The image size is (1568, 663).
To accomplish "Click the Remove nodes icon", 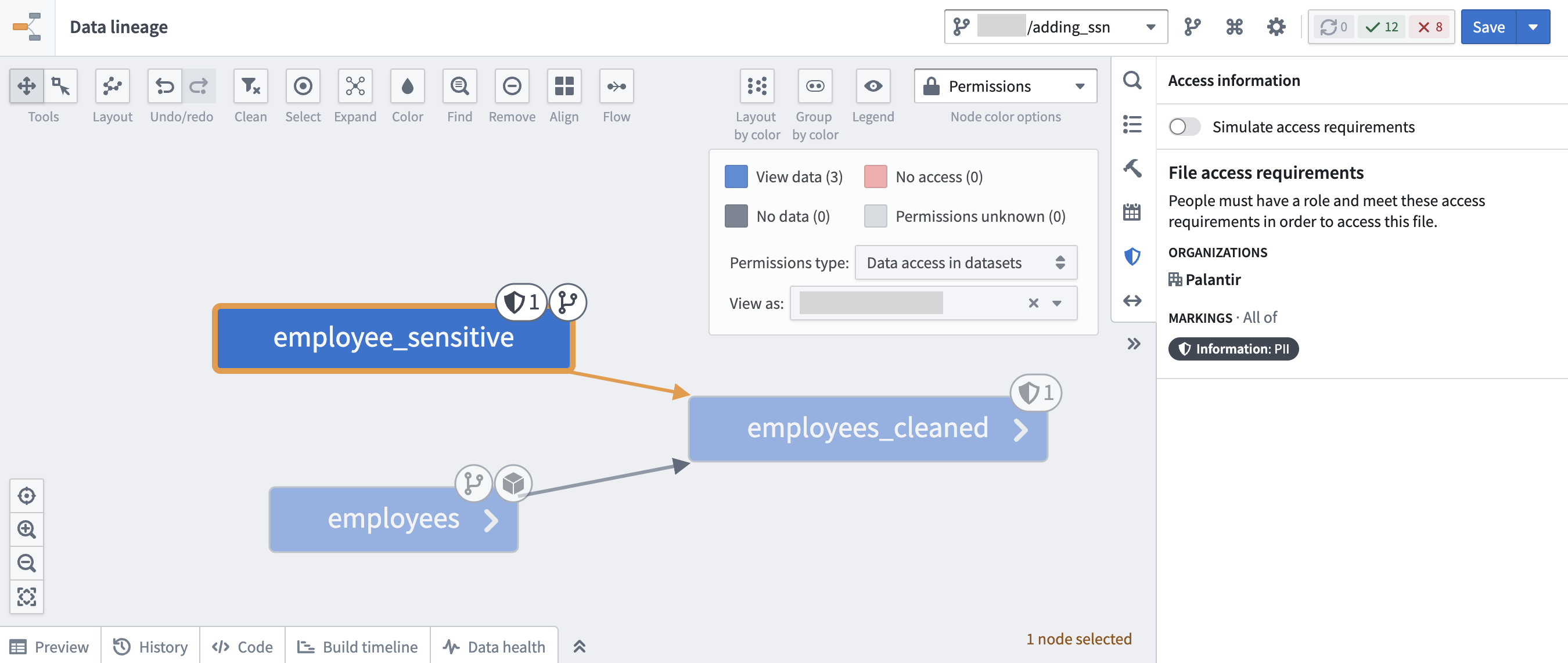I will tap(512, 86).
